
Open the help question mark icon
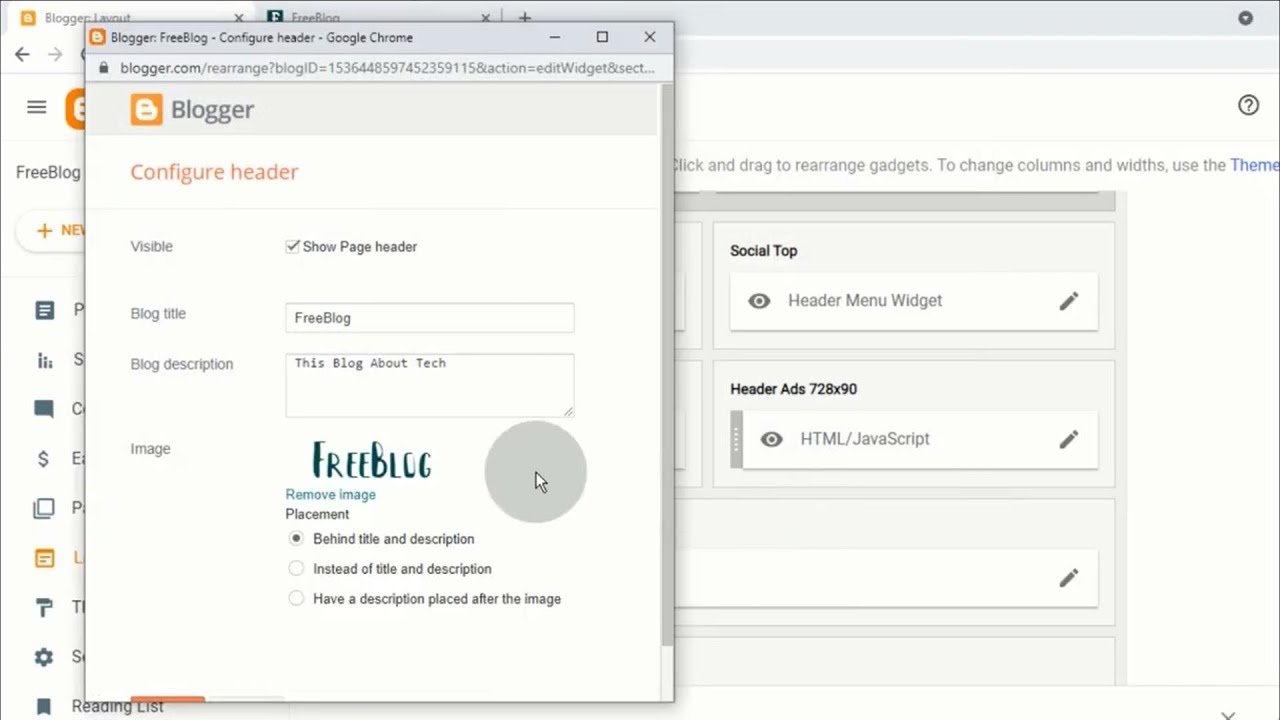pyautogui.click(x=1248, y=105)
